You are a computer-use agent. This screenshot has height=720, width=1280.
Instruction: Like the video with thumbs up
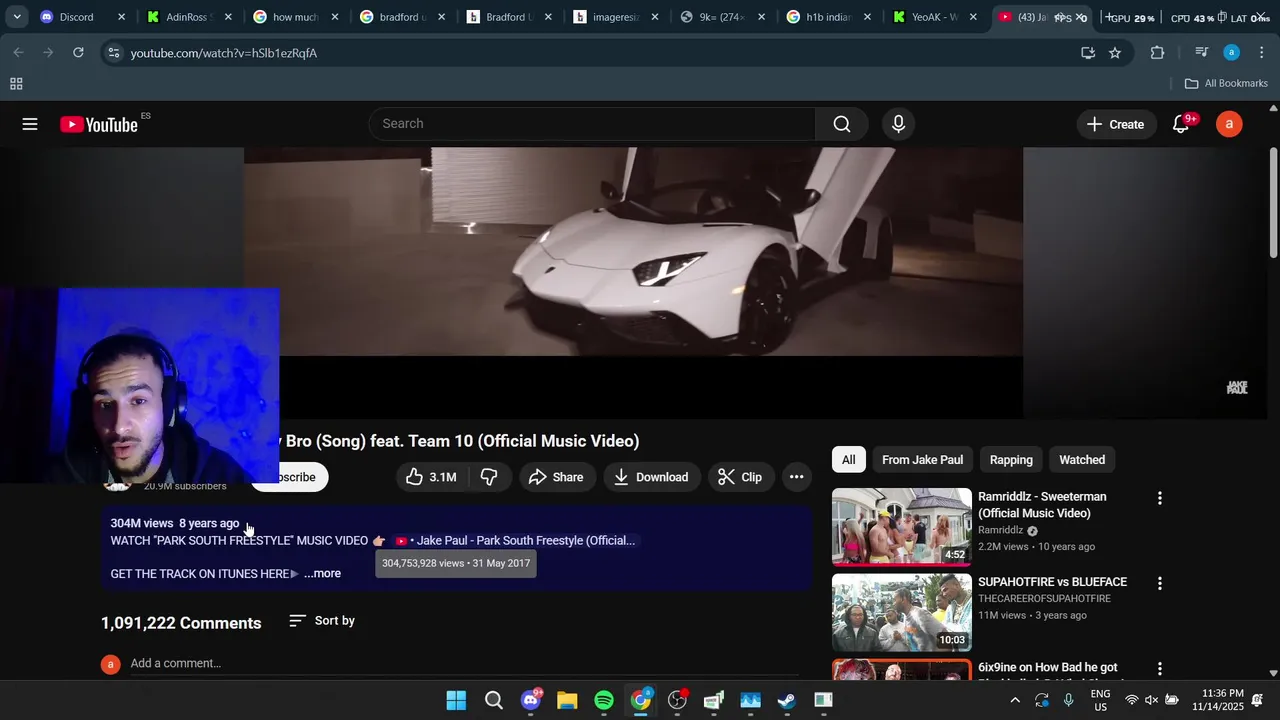pos(431,477)
